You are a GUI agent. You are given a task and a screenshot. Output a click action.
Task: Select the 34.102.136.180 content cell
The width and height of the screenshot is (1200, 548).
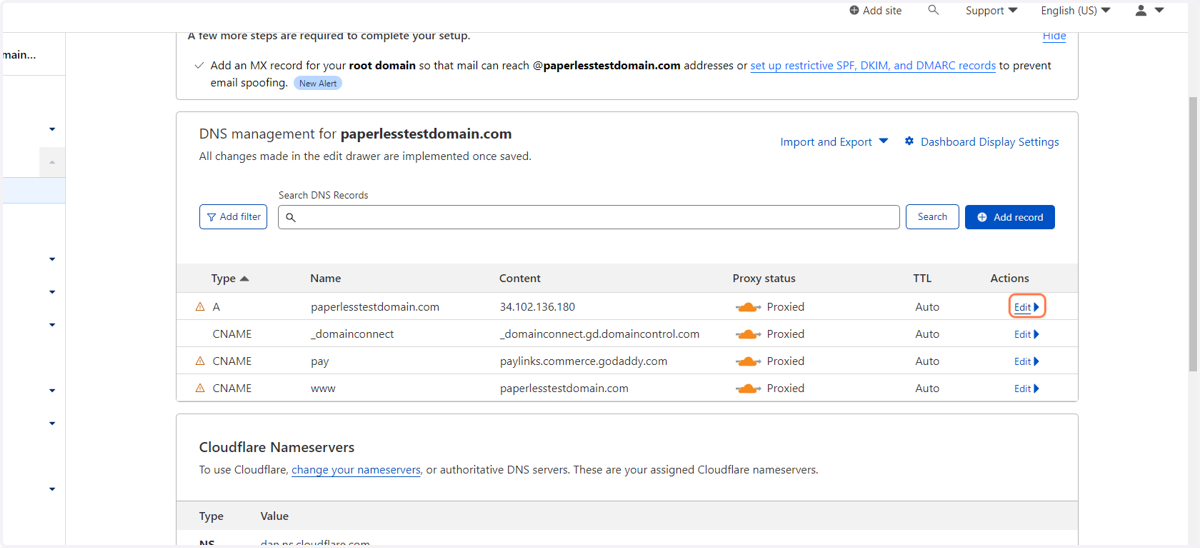pos(537,307)
